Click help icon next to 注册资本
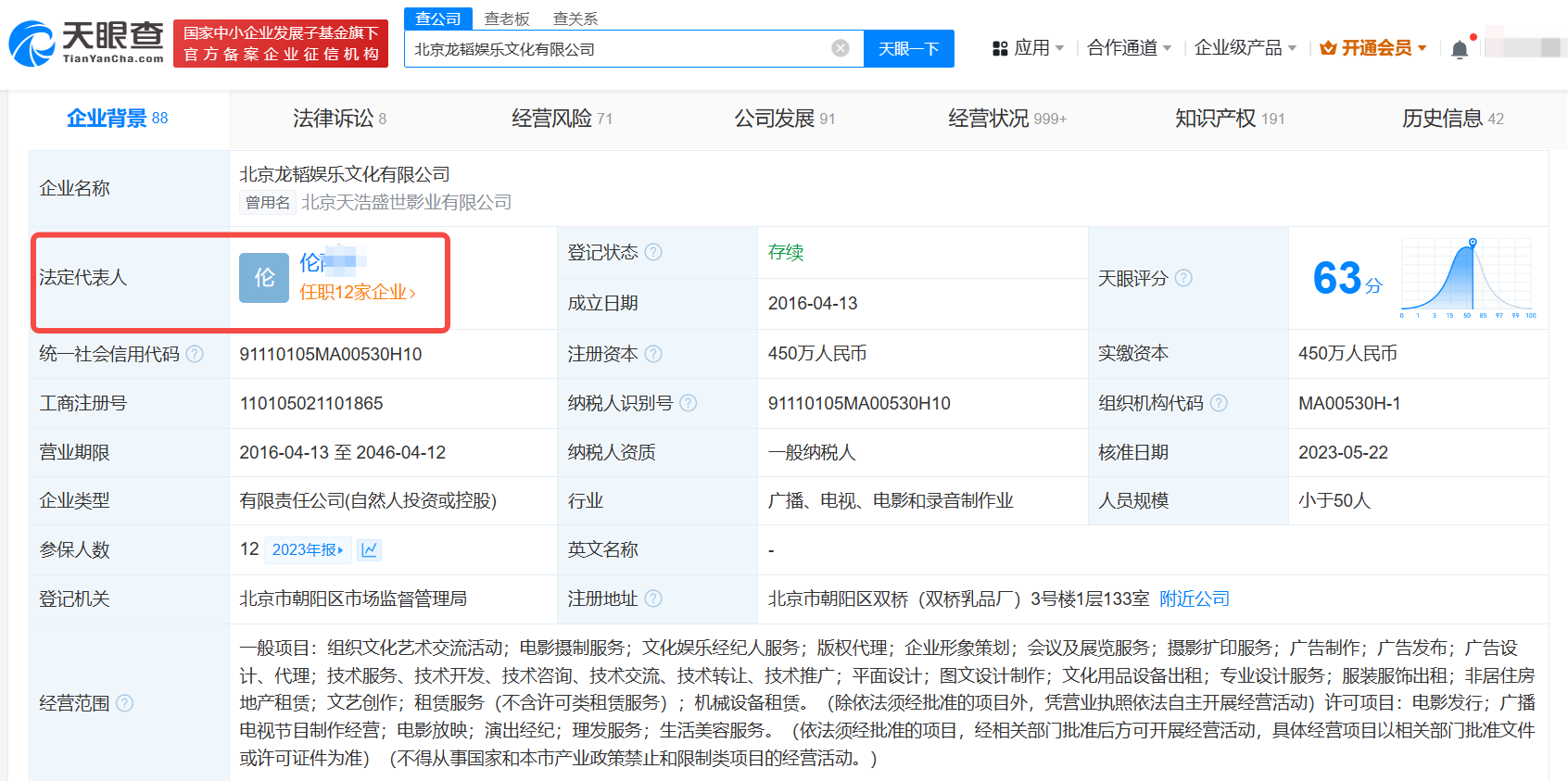The width and height of the screenshot is (1568, 781). (x=653, y=354)
